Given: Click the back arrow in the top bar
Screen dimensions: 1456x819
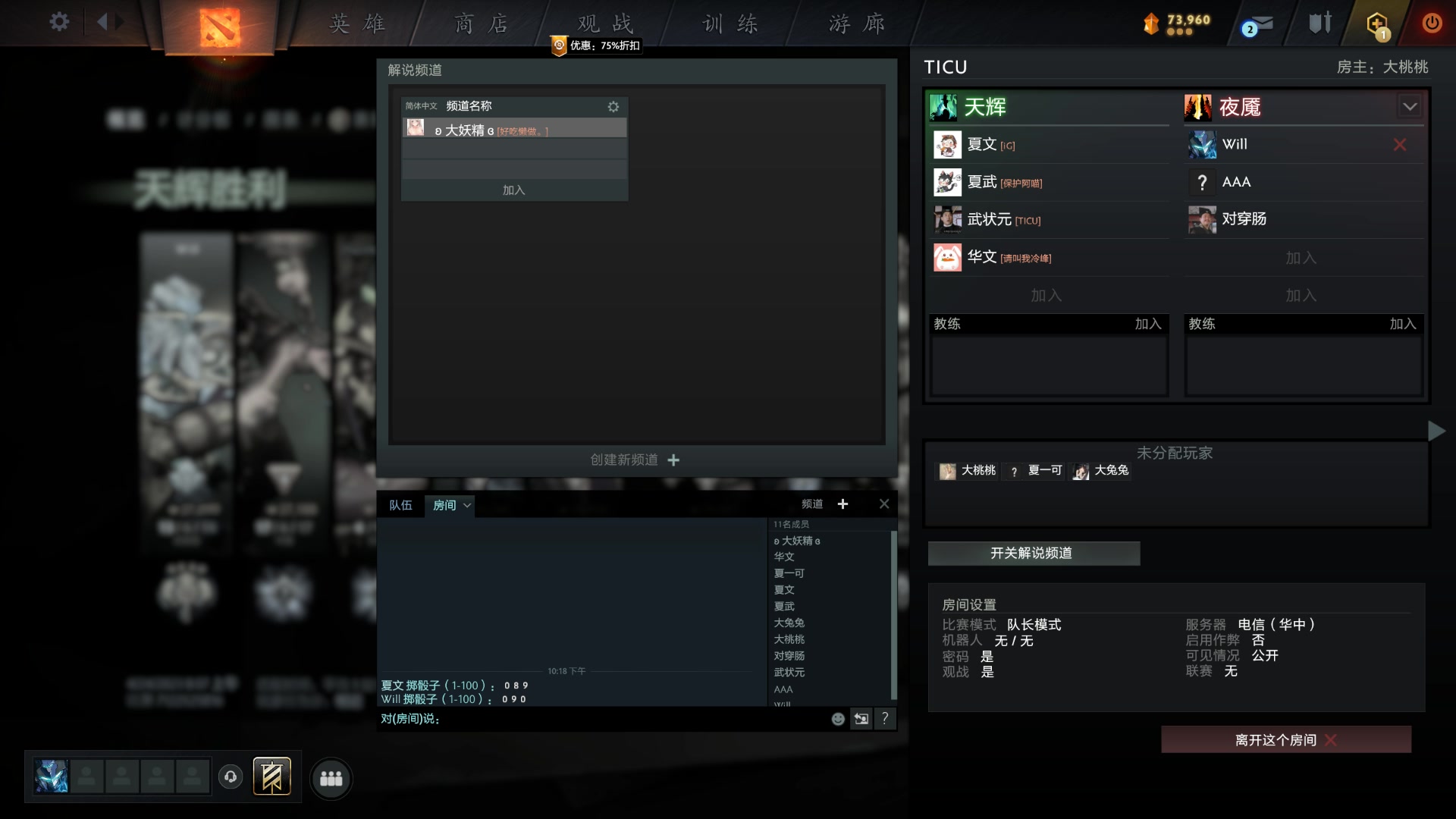Looking at the screenshot, I should 102,22.
